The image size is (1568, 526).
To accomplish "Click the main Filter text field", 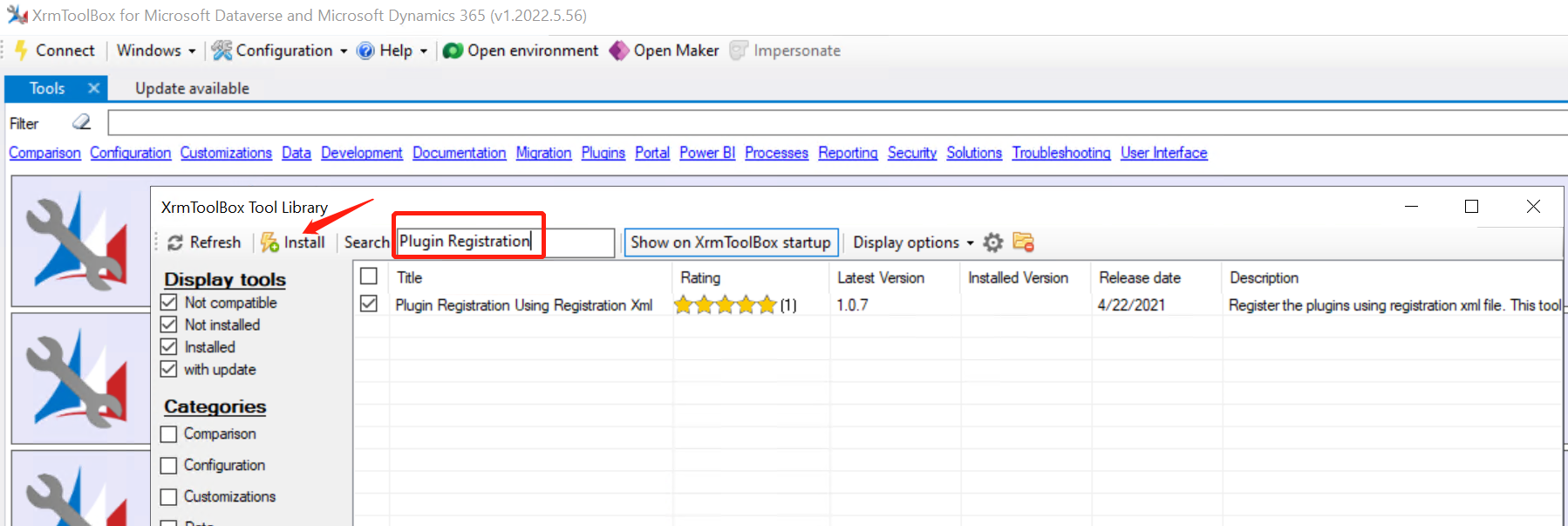I will (837, 122).
